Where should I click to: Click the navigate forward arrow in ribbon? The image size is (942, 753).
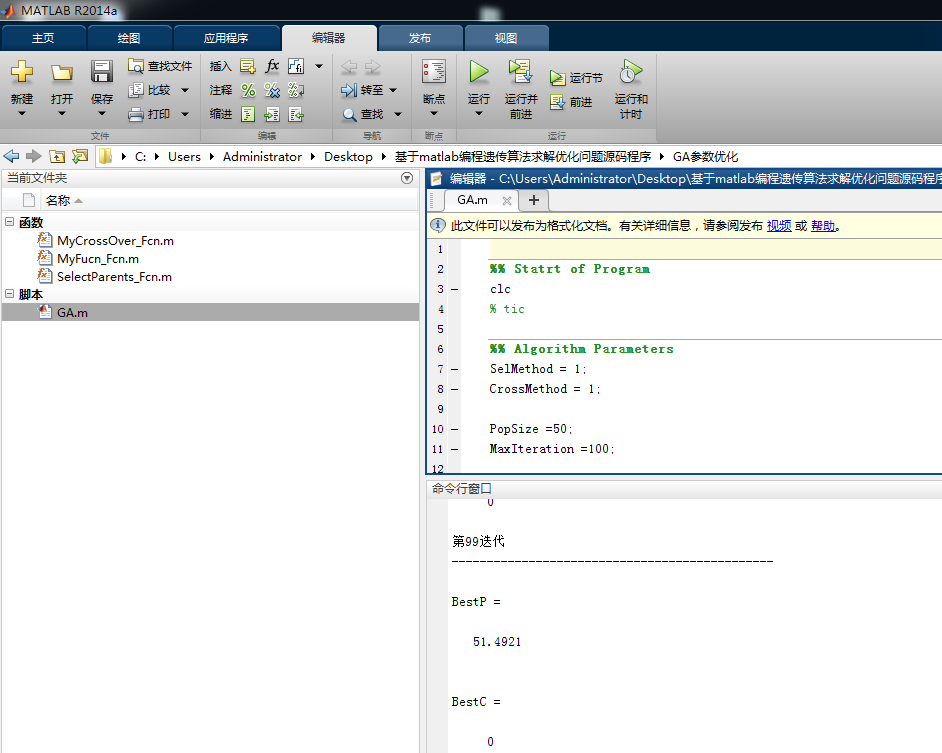372,67
